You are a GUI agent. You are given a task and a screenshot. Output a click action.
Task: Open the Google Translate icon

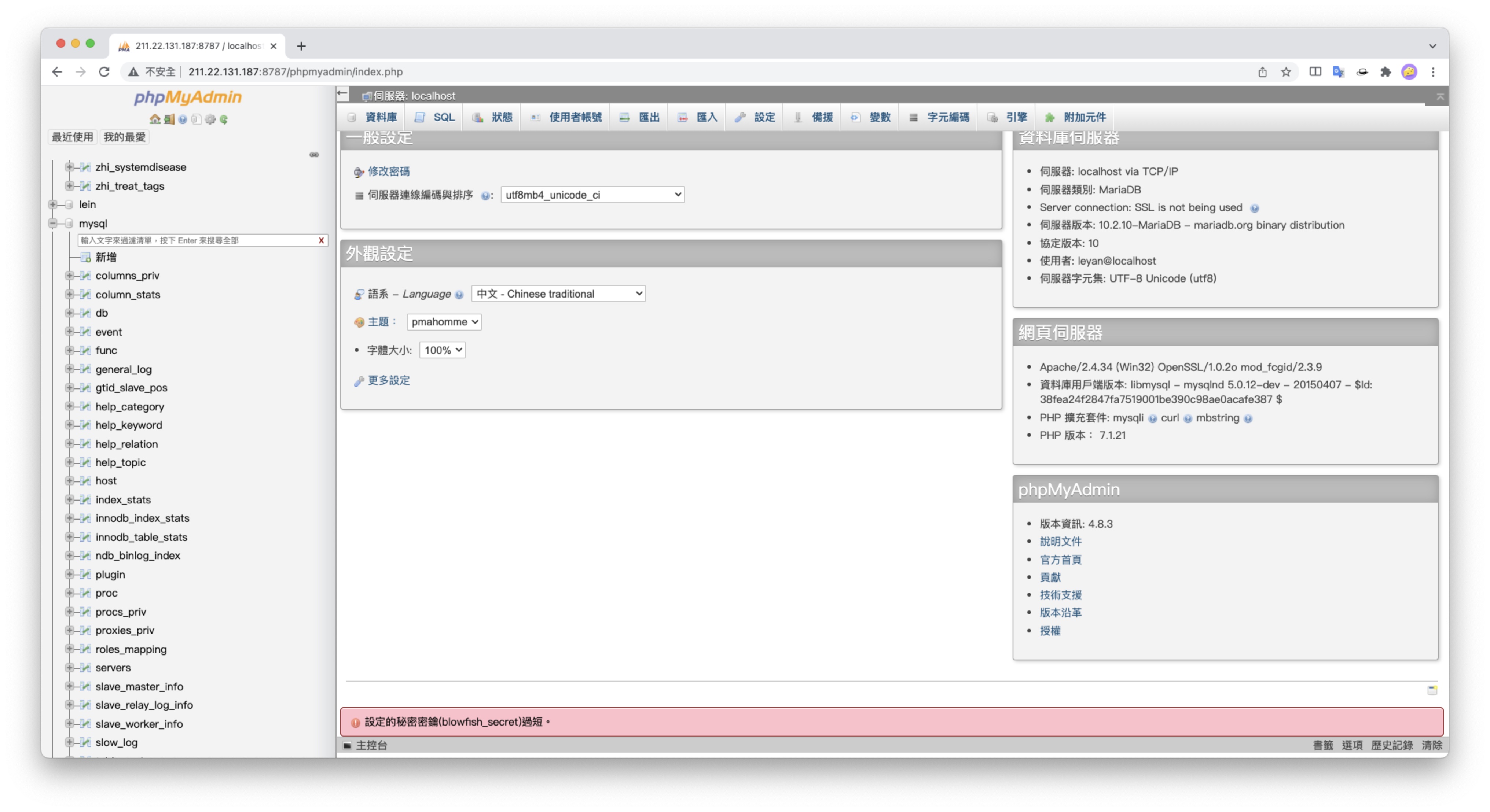click(1338, 72)
